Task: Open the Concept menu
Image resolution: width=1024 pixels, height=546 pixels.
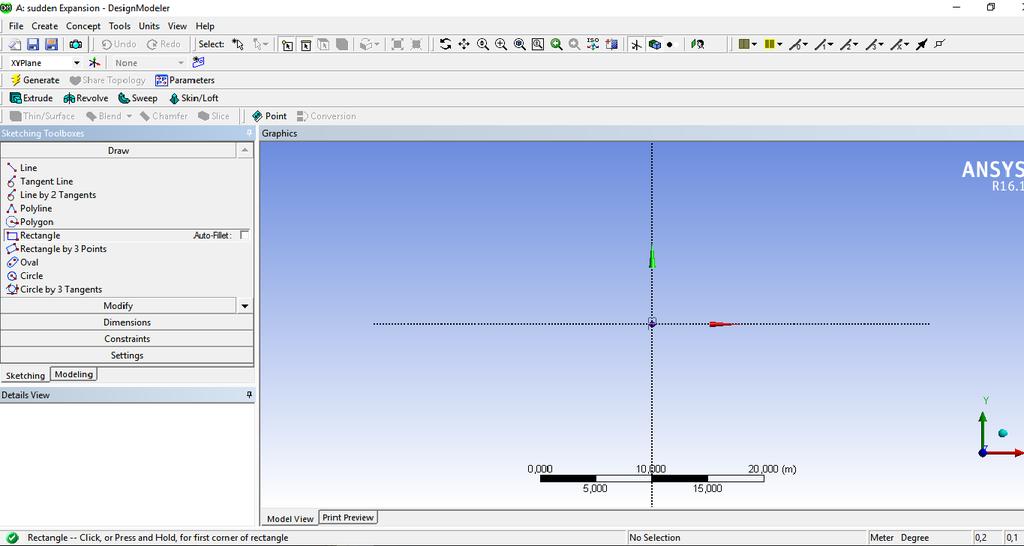Action: tap(83, 26)
